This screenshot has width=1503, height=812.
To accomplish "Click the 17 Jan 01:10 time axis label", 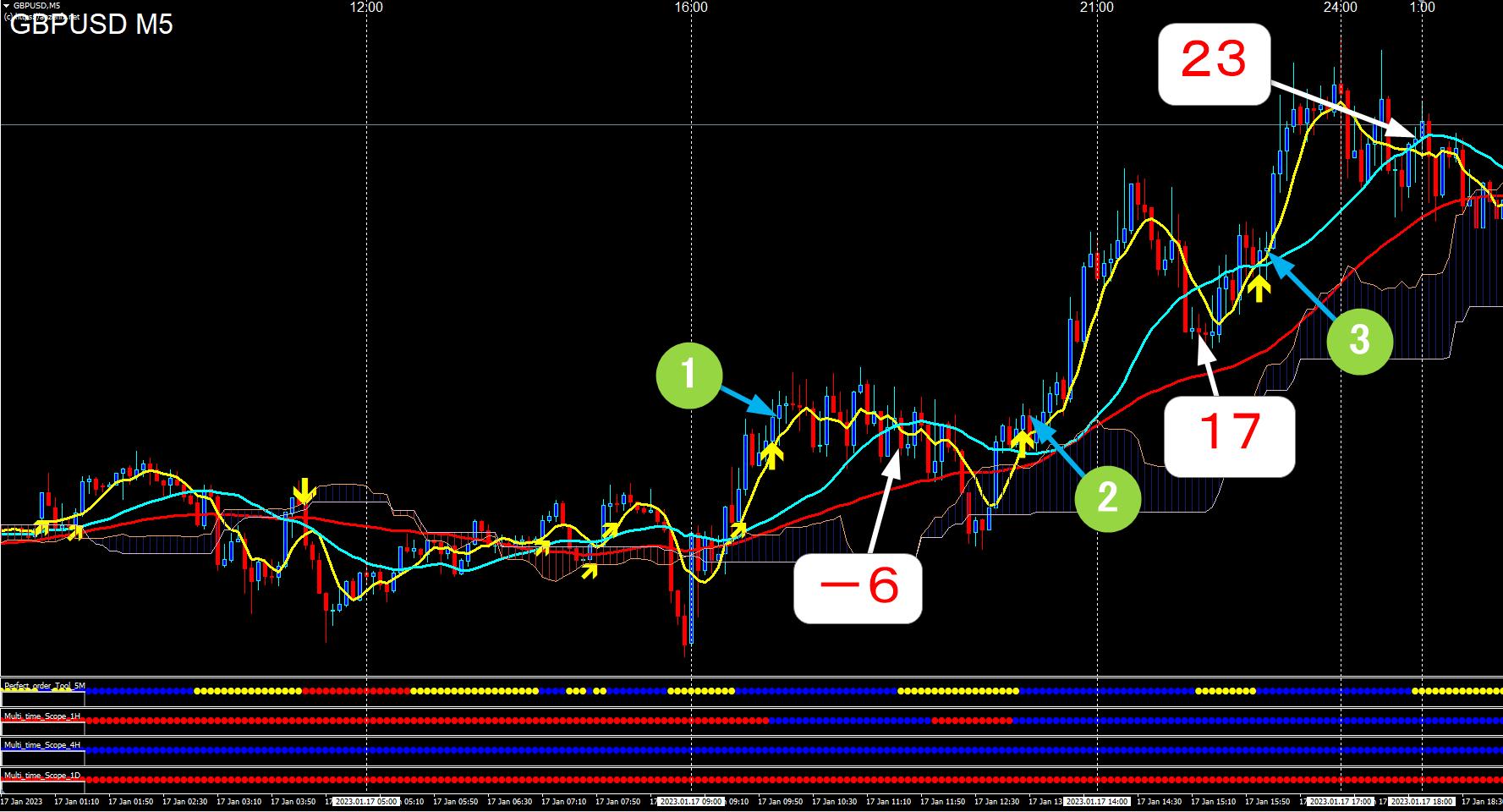I will tap(76, 801).
